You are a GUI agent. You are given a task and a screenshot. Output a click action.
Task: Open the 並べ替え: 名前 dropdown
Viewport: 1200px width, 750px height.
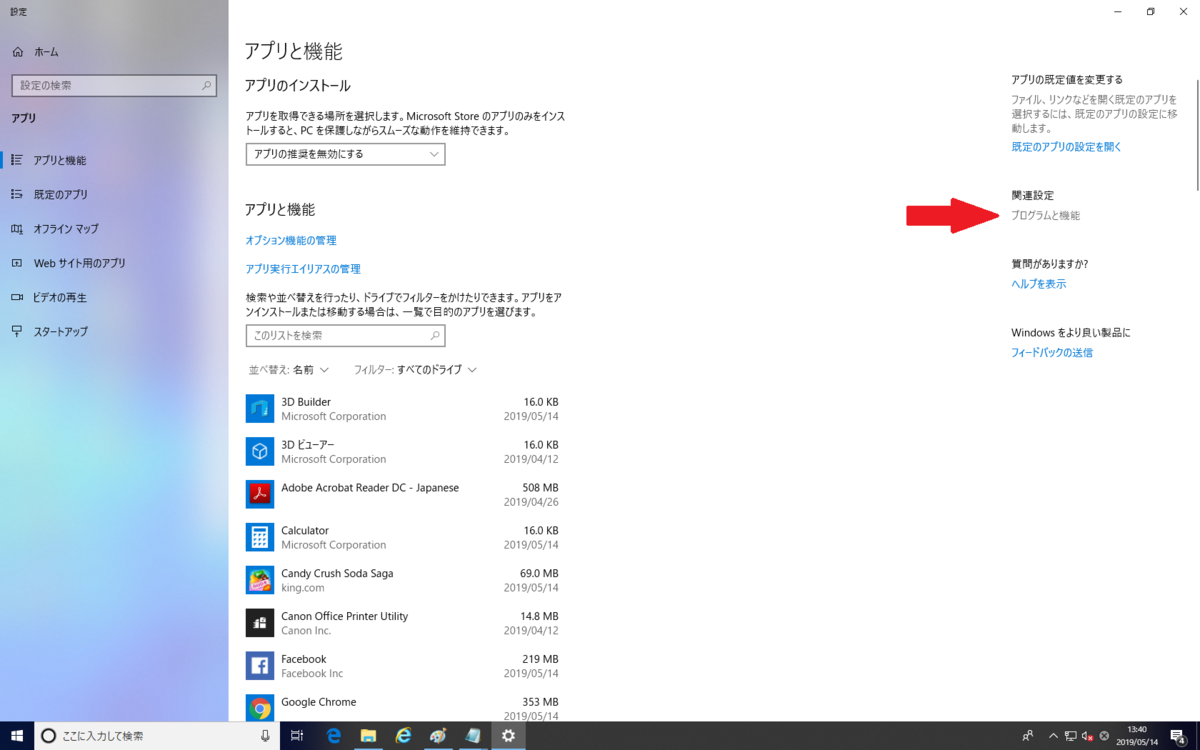tap(289, 369)
